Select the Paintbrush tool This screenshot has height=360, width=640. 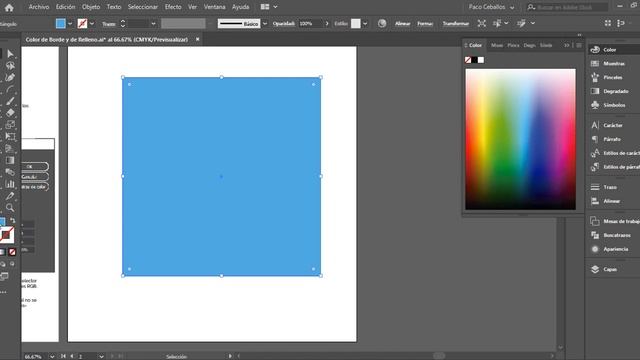pos(10,101)
